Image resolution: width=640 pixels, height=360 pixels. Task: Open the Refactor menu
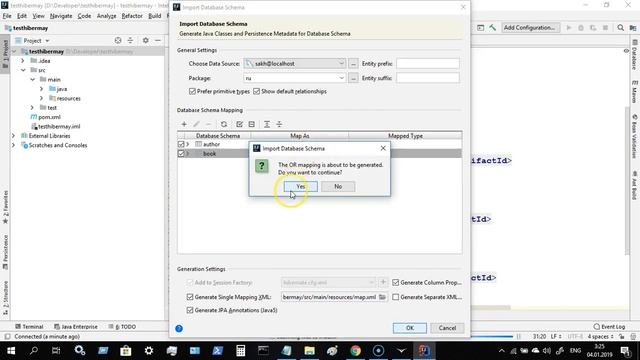pos(132,16)
